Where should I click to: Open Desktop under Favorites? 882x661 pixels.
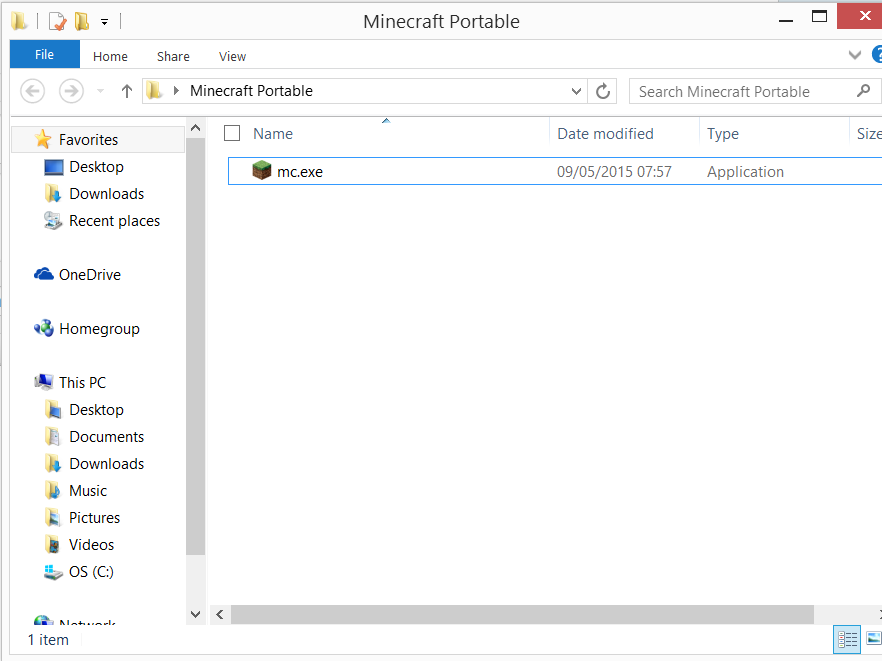[x=96, y=167]
